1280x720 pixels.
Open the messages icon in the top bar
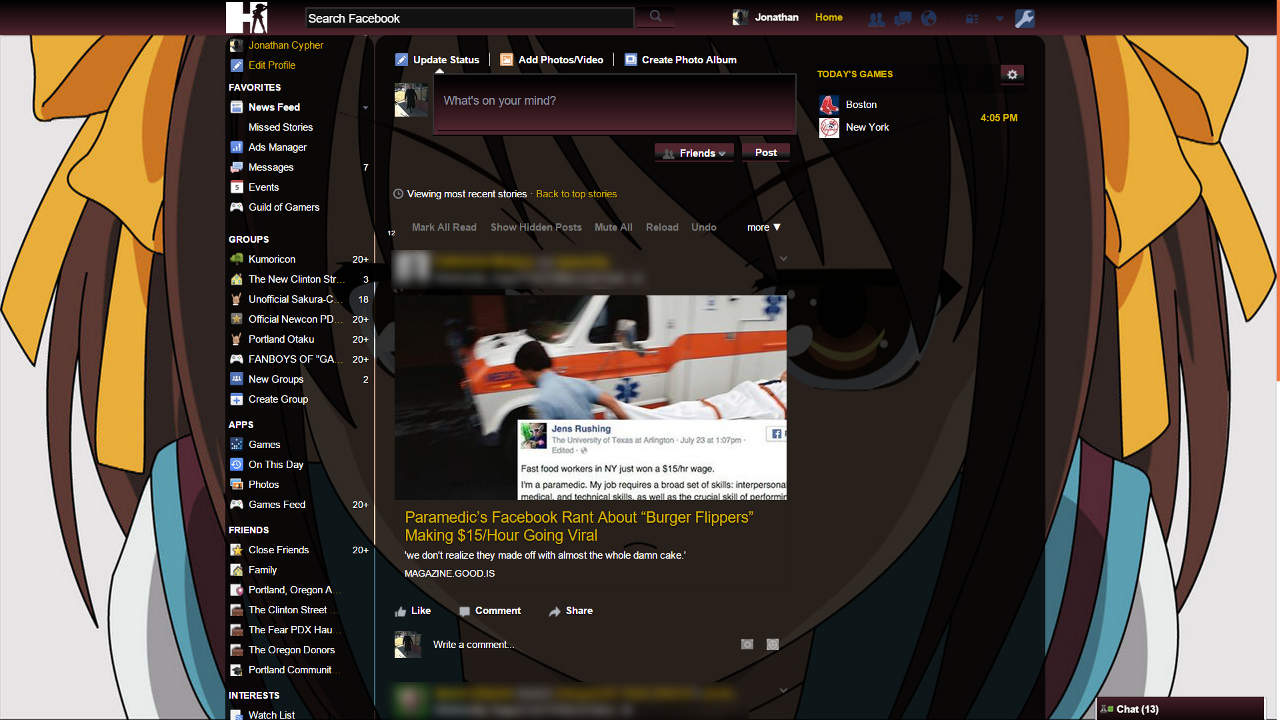point(903,18)
